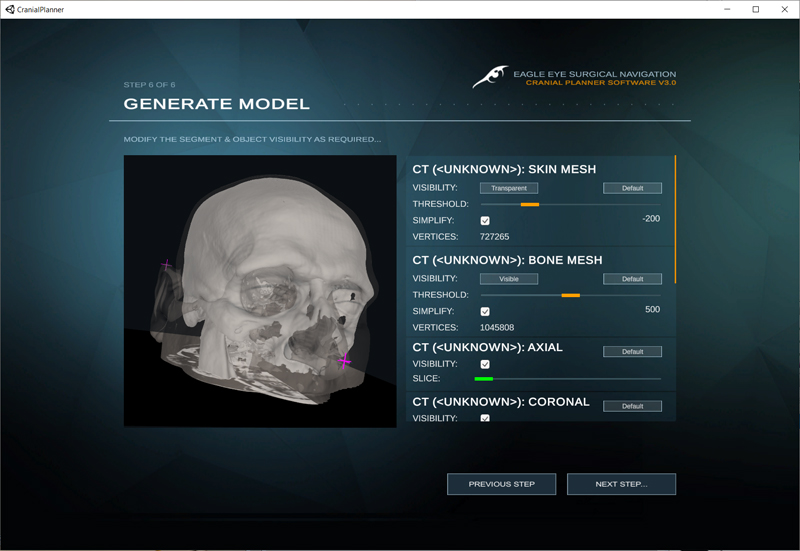Click the CT Skin Mesh heading
This screenshot has width=800, height=551.
click(x=504, y=169)
